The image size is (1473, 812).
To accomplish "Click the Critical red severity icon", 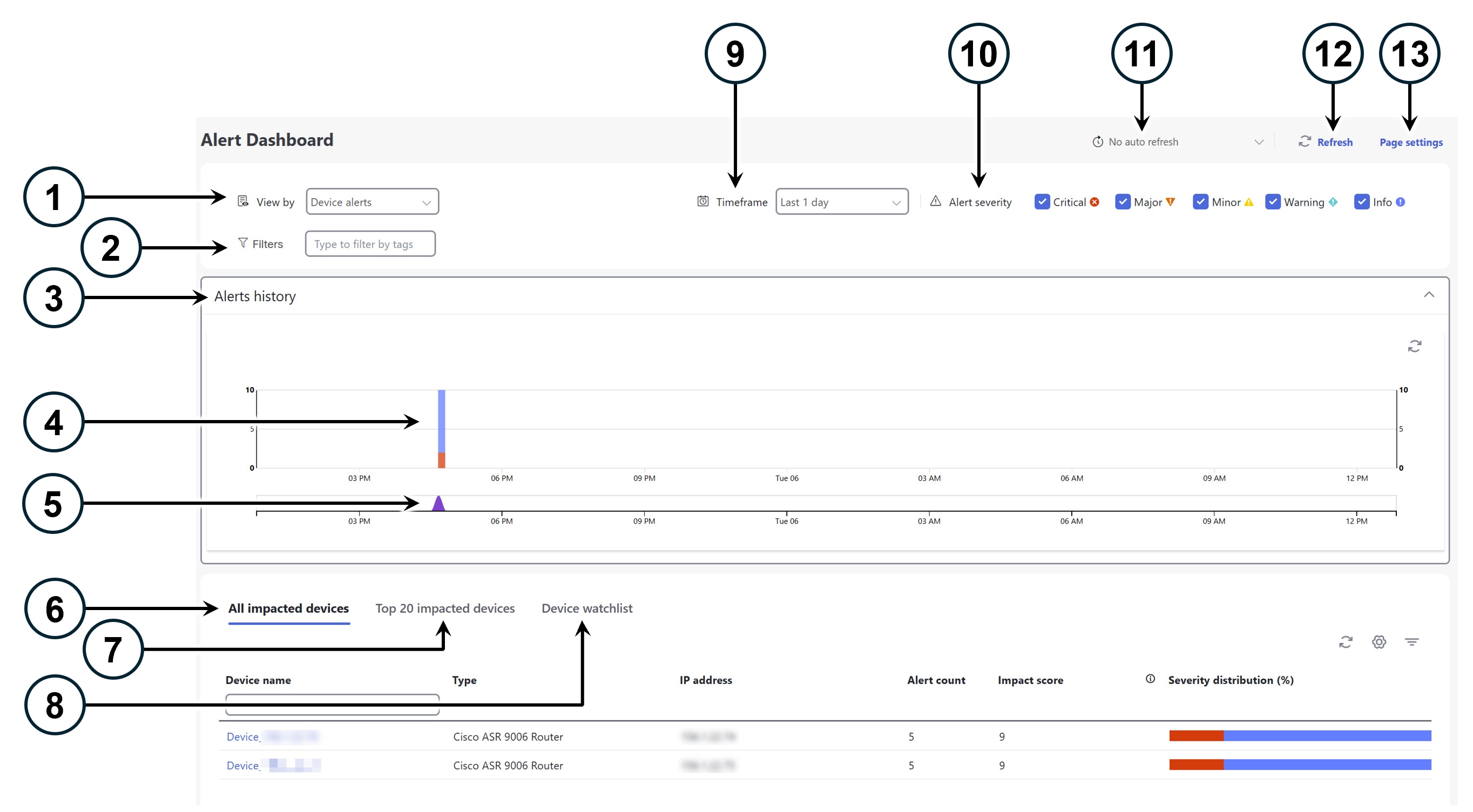I will 1094,202.
